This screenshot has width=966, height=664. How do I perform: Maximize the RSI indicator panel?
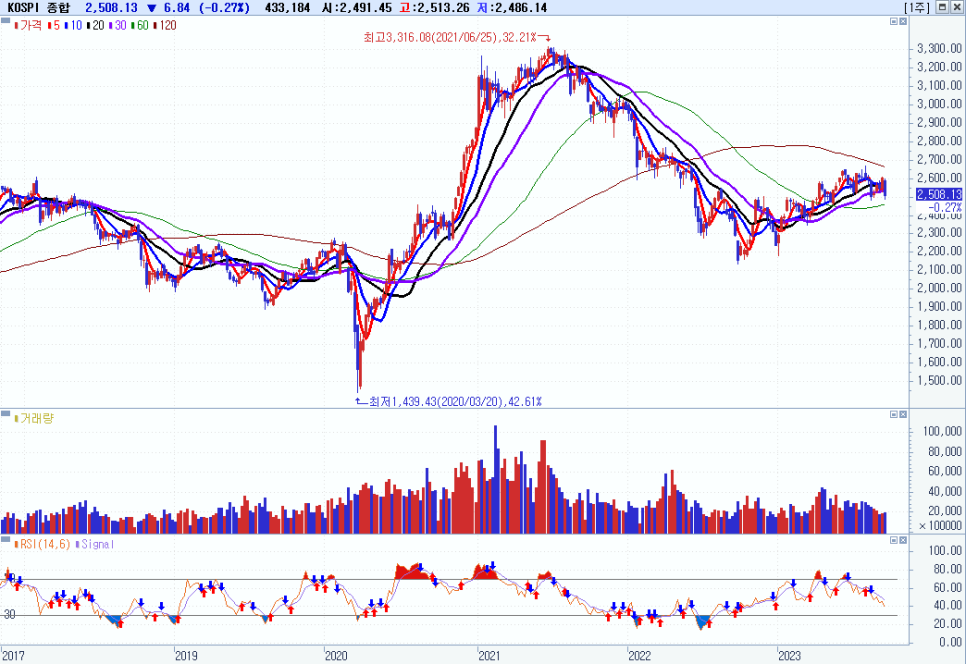pos(894,540)
